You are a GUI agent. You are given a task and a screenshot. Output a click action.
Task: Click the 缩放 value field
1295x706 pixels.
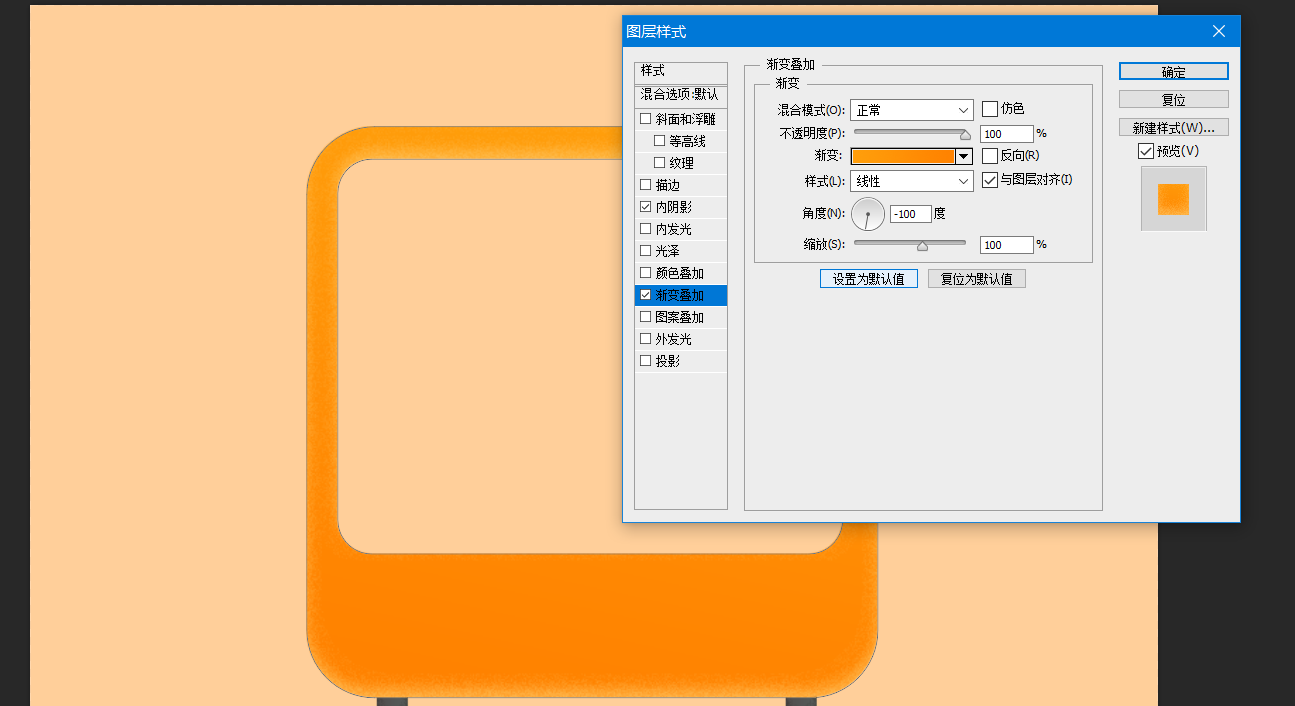click(x=1007, y=244)
